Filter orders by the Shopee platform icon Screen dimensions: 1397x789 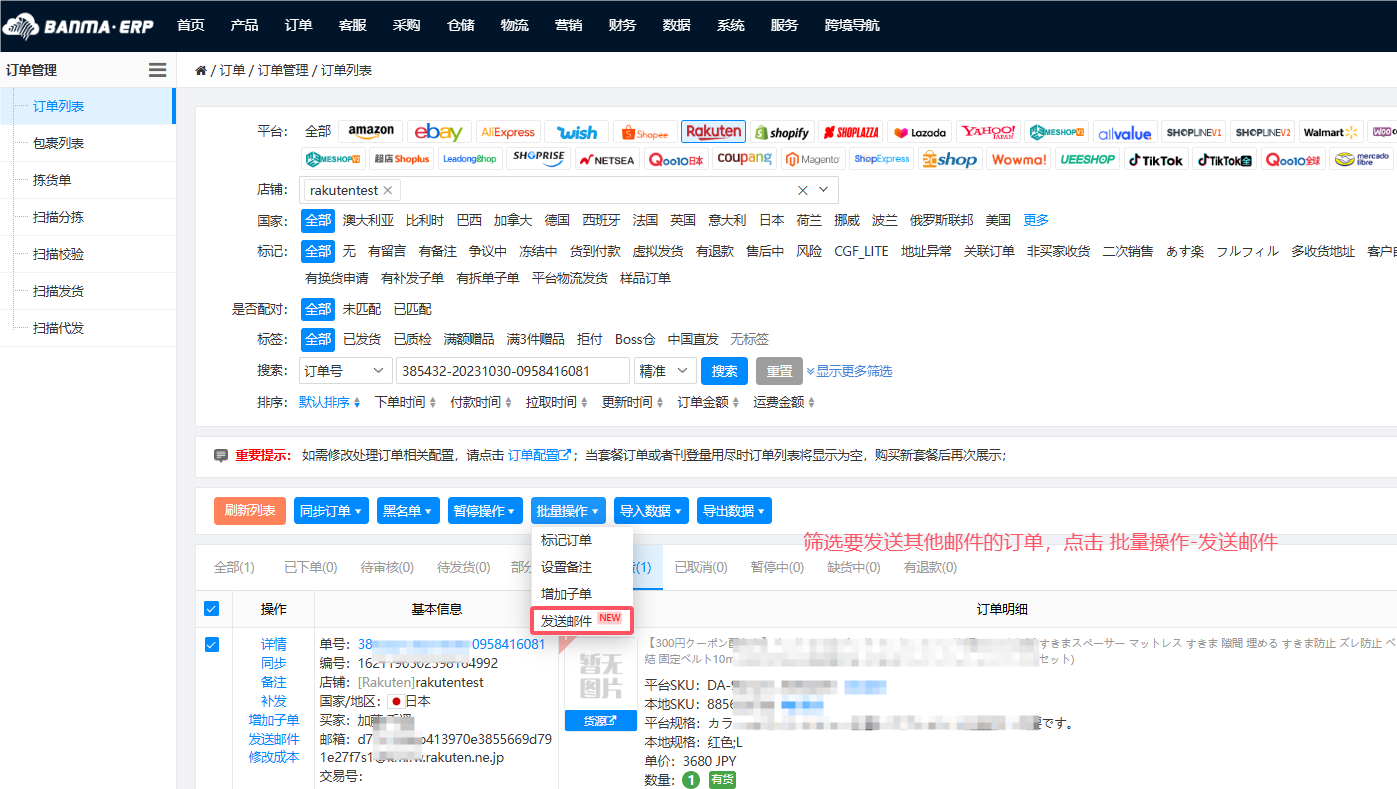pos(645,131)
